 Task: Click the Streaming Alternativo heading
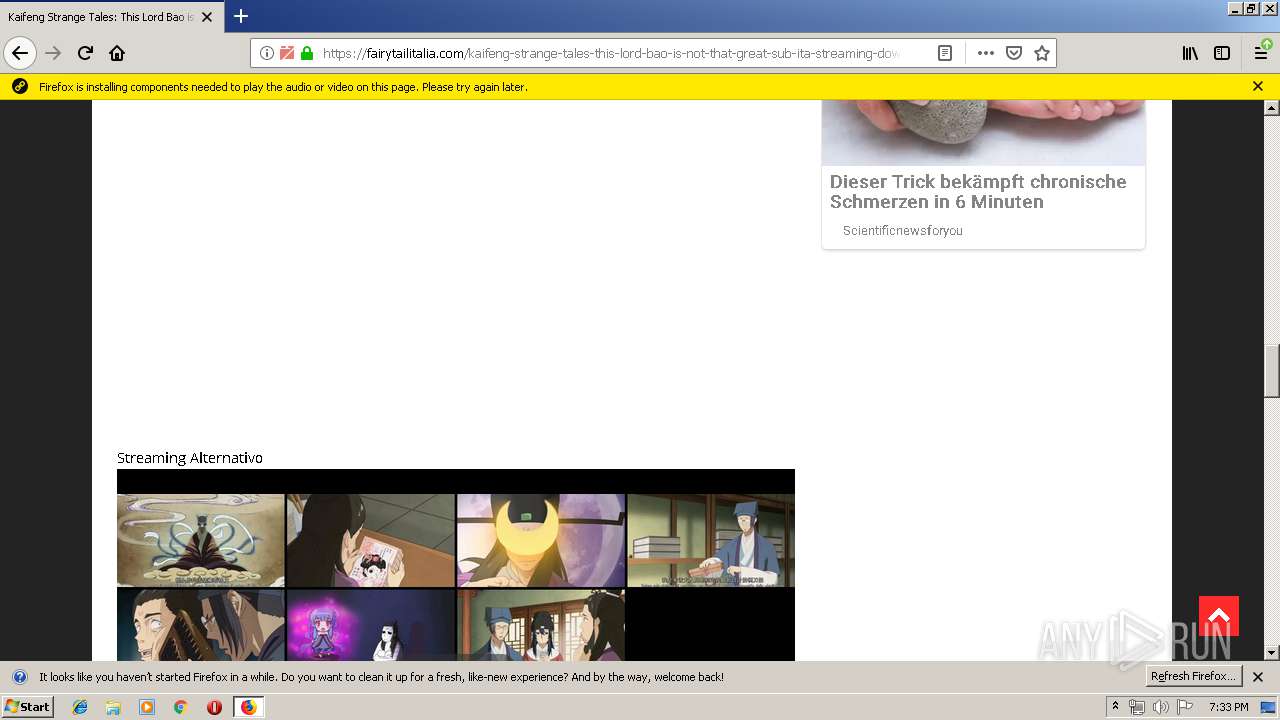point(190,458)
